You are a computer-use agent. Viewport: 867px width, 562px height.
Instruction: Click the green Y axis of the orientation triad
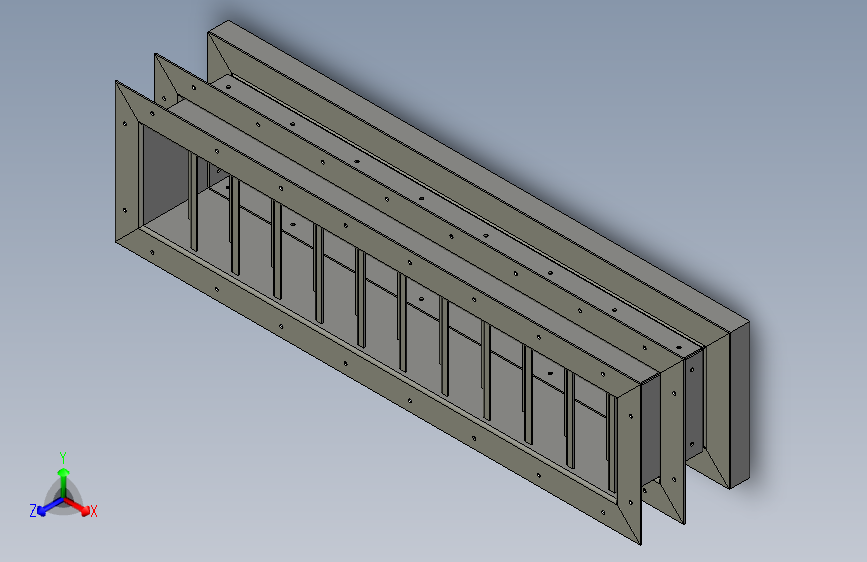tap(64, 484)
